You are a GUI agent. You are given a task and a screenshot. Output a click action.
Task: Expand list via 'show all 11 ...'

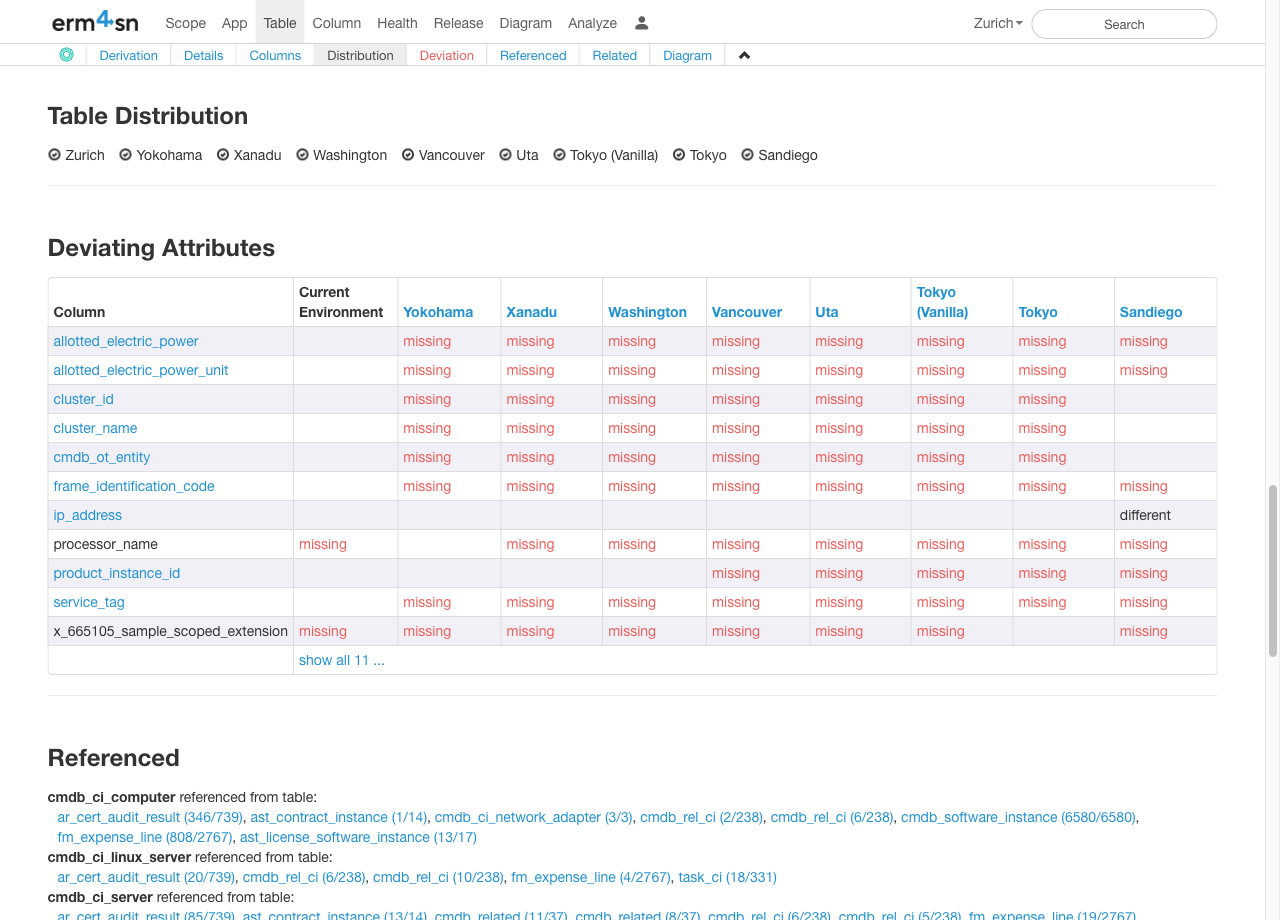pos(341,660)
